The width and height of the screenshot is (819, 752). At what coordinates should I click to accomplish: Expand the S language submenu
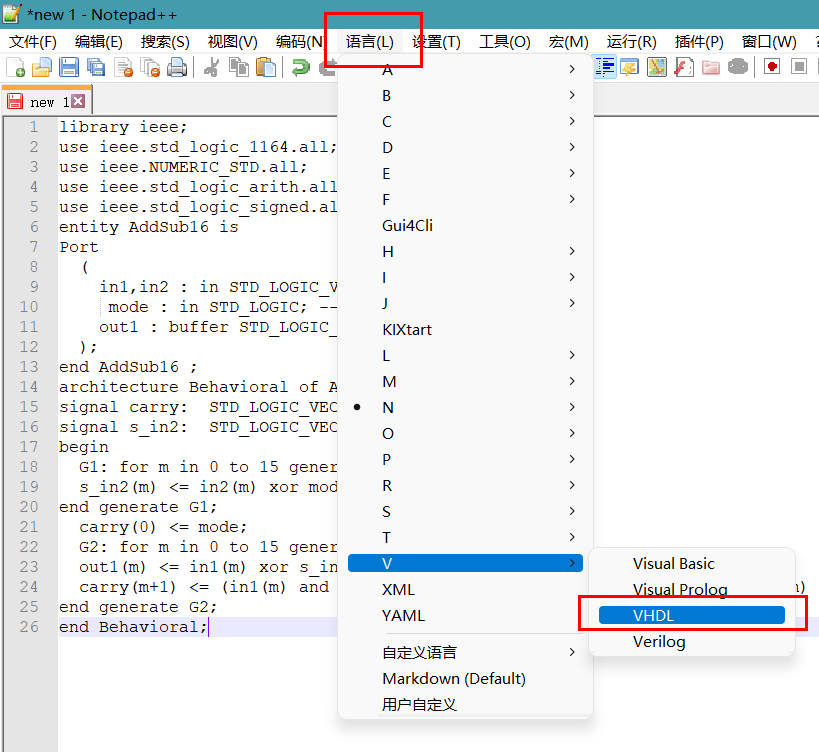465,511
